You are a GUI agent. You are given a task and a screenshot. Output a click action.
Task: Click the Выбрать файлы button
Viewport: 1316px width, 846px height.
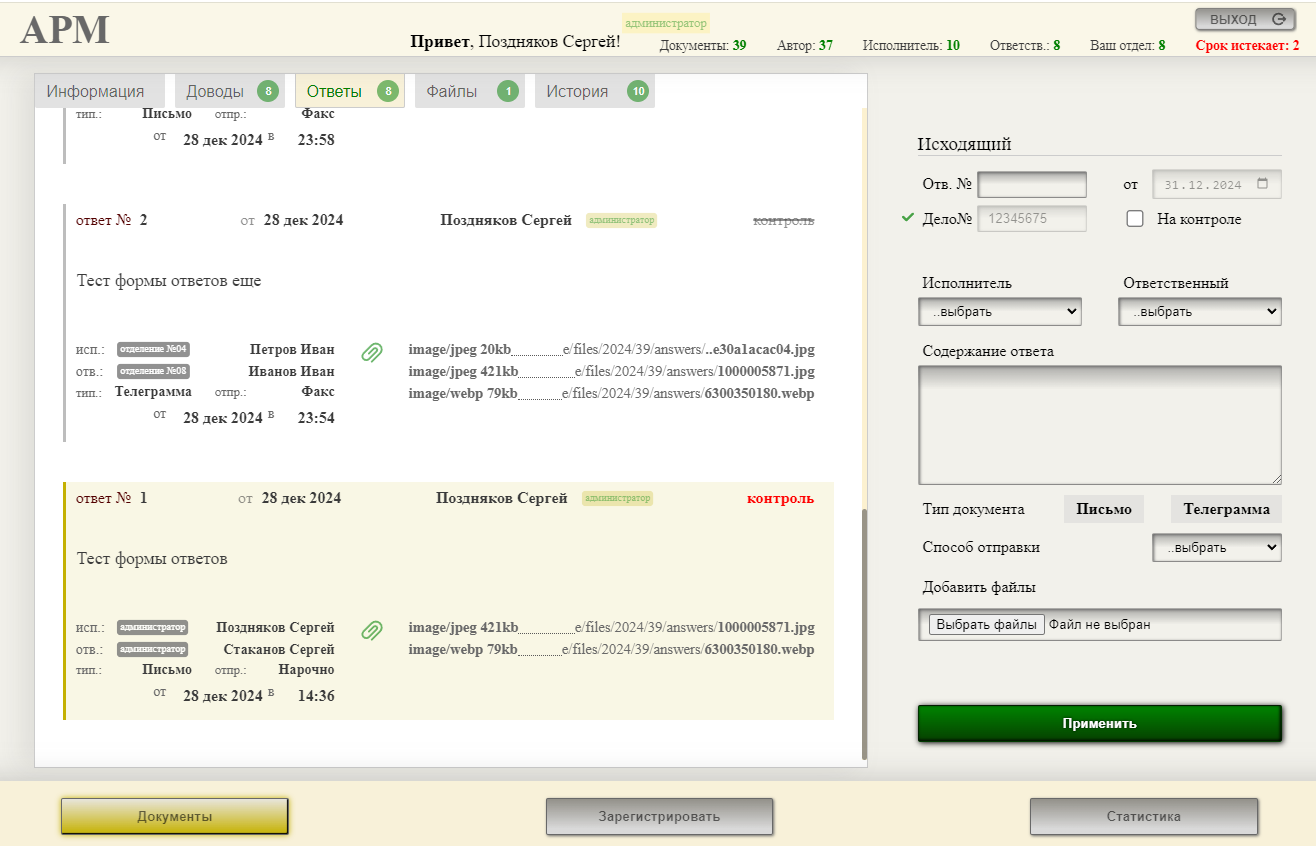987,625
